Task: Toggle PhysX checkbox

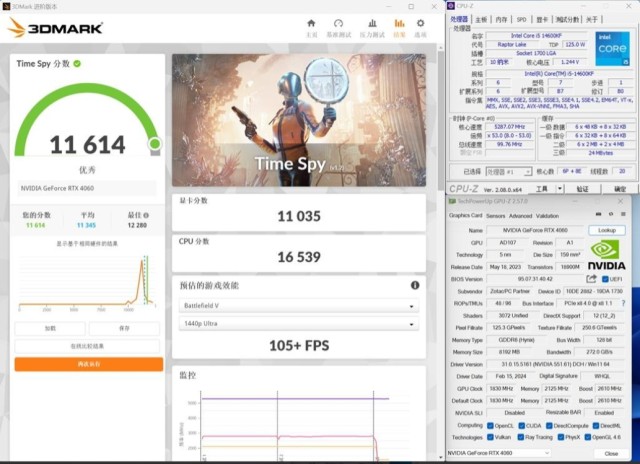Action: [x=561, y=437]
